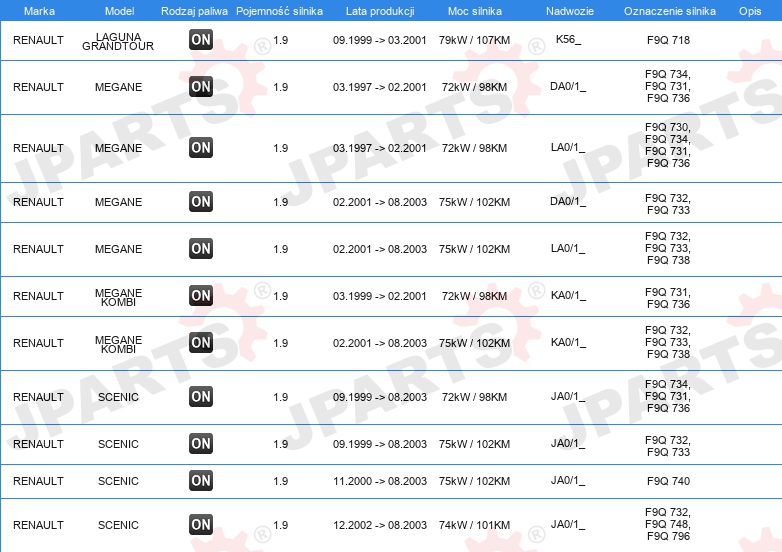Sort by the Model column header
The height and width of the screenshot is (552, 782).
(x=120, y=11)
